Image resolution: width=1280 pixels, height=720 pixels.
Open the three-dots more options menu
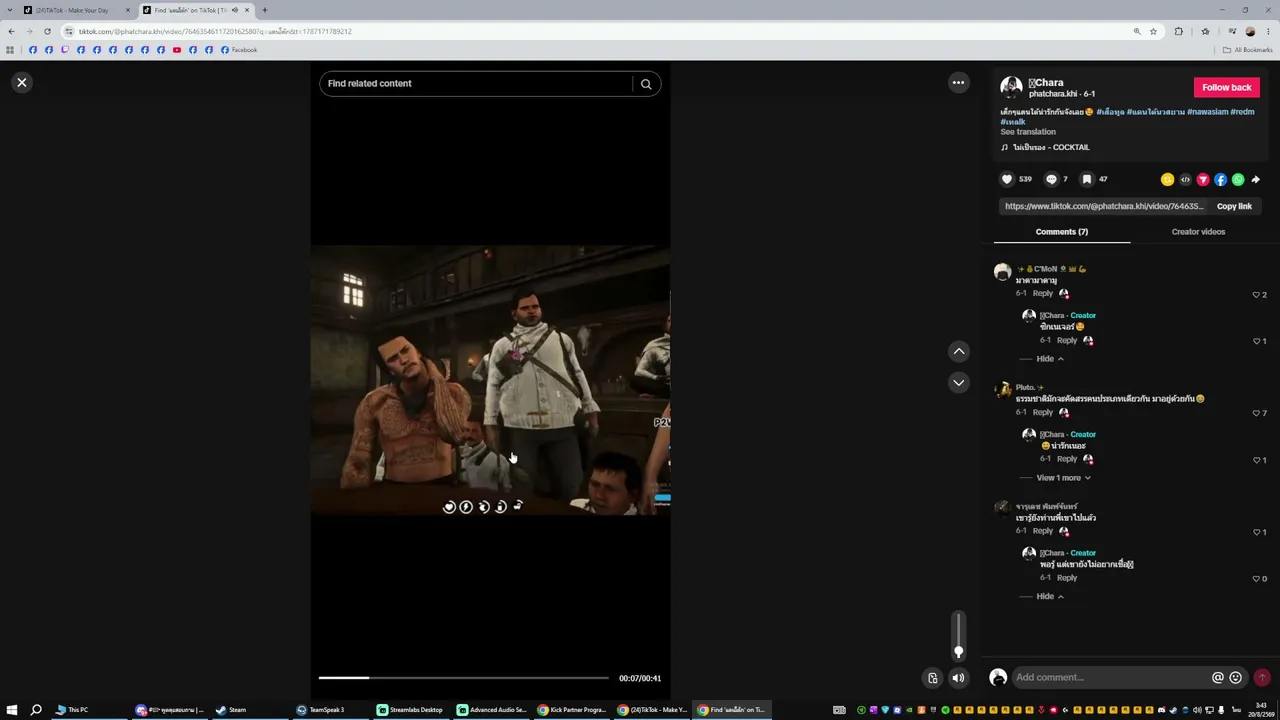(x=958, y=83)
